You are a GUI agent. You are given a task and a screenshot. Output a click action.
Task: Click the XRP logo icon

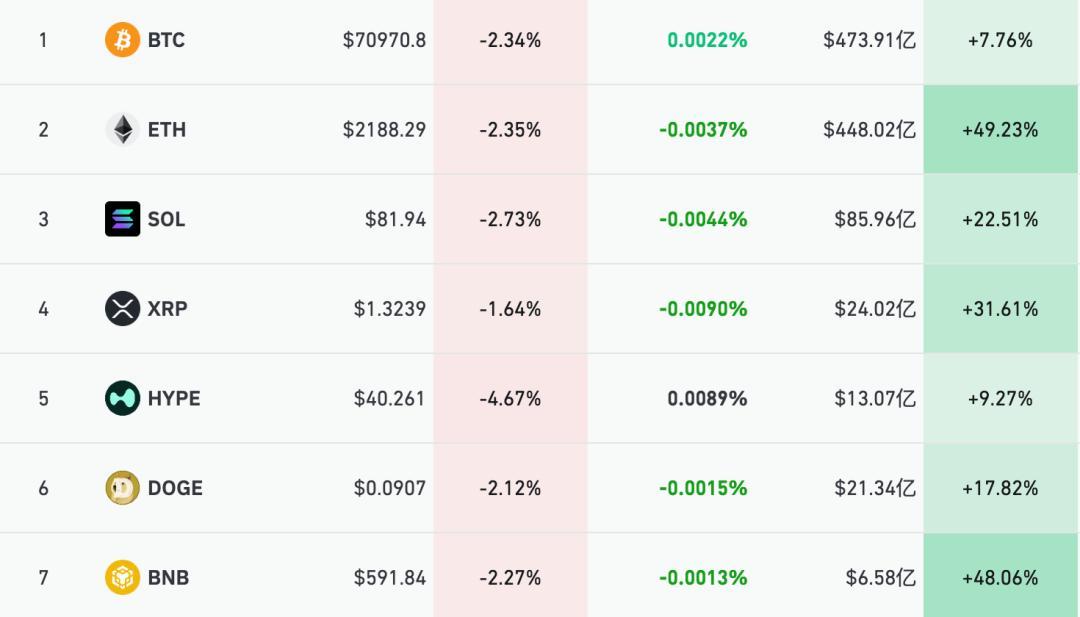[x=122, y=308]
